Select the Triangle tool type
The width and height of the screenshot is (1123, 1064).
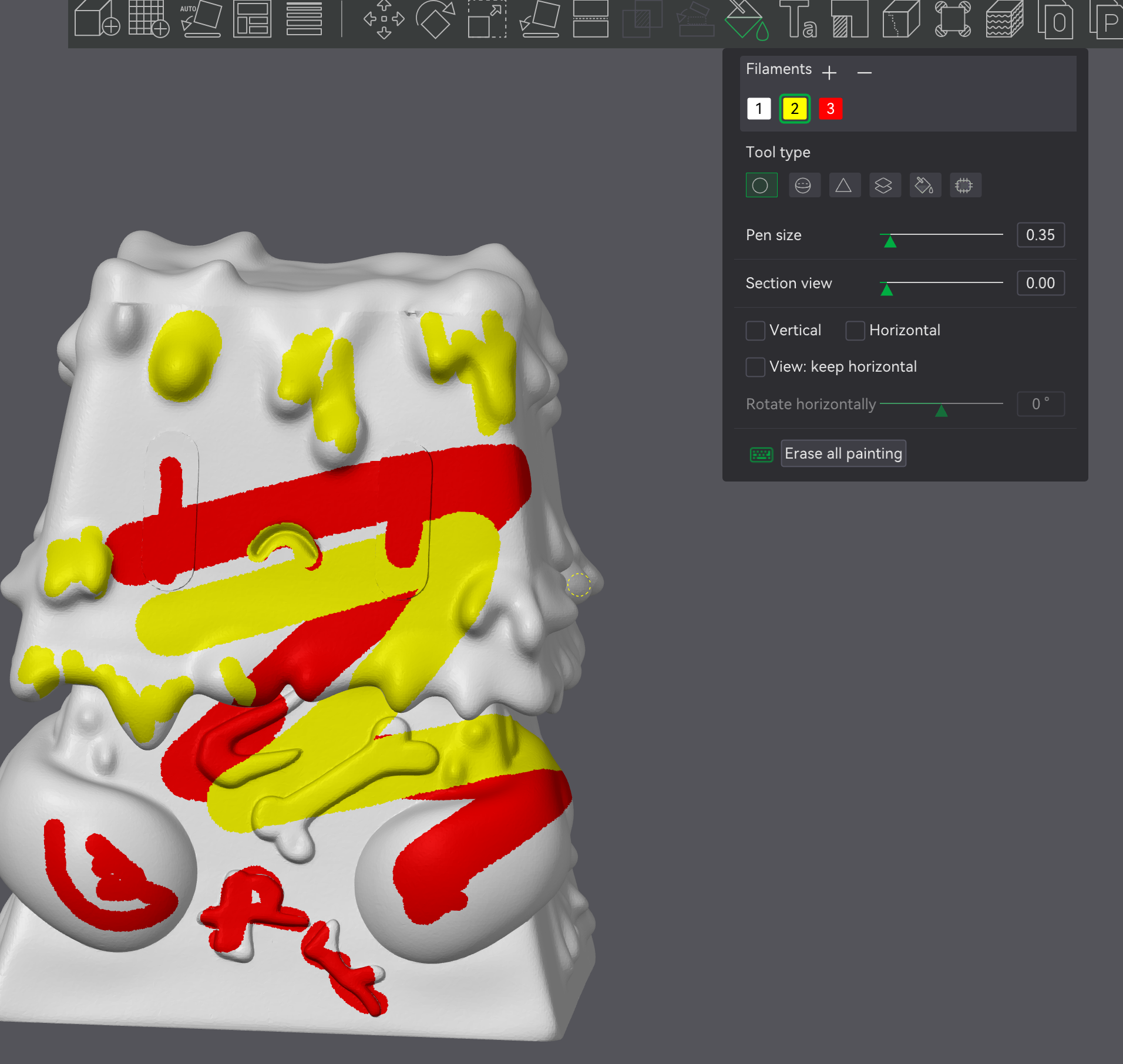(x=844, y=186)
